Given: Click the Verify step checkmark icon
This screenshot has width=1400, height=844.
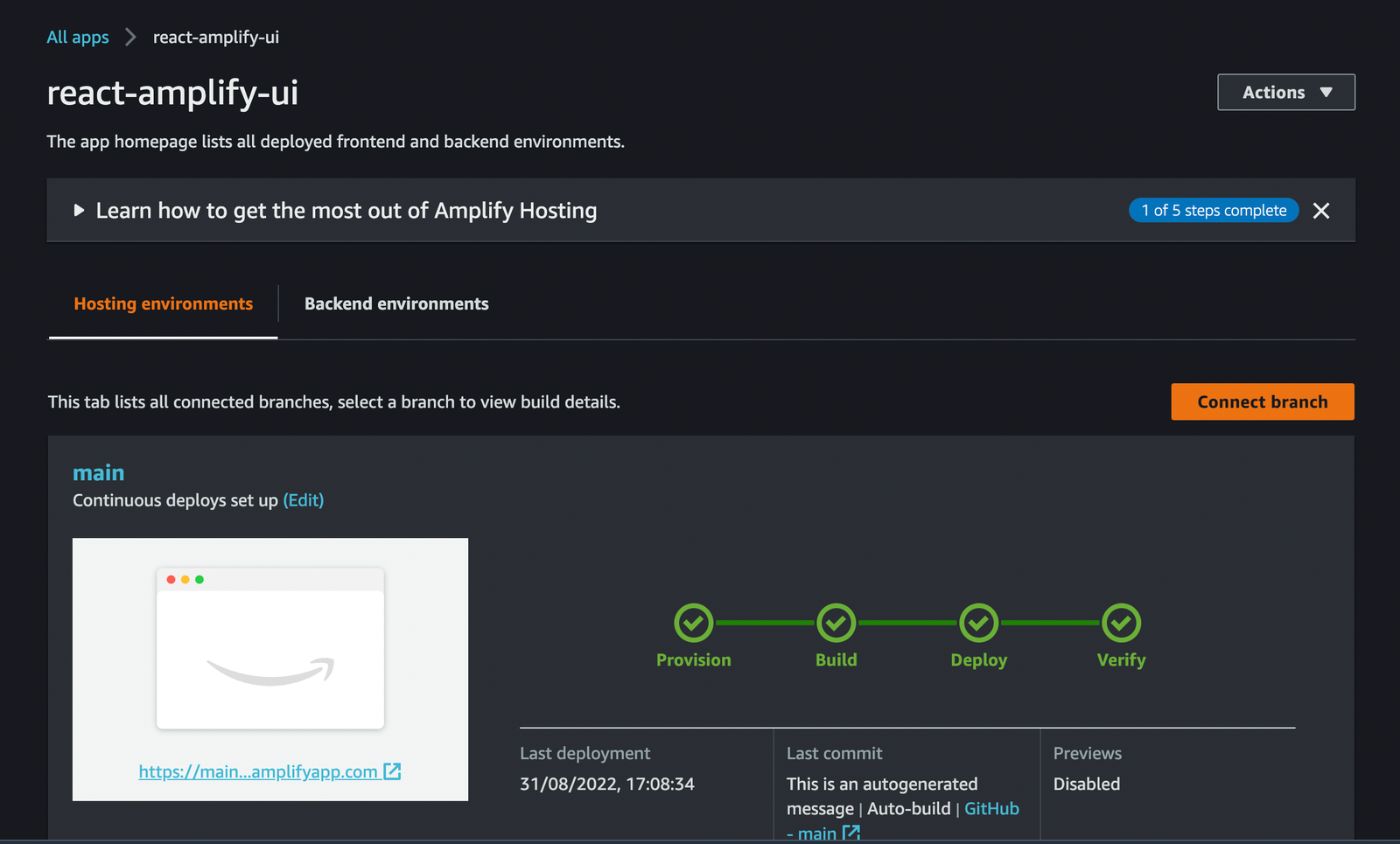Looking at the screenshot, I should [1121, 623].
